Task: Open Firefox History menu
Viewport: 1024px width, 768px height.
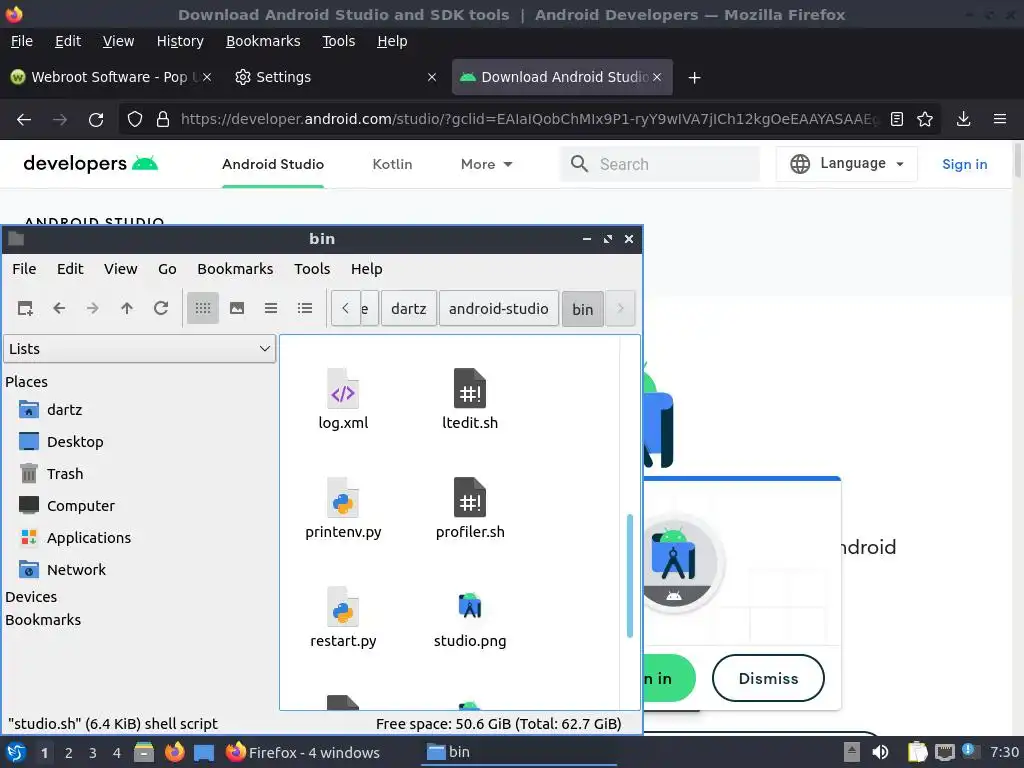Action: [x=180, y=41]
